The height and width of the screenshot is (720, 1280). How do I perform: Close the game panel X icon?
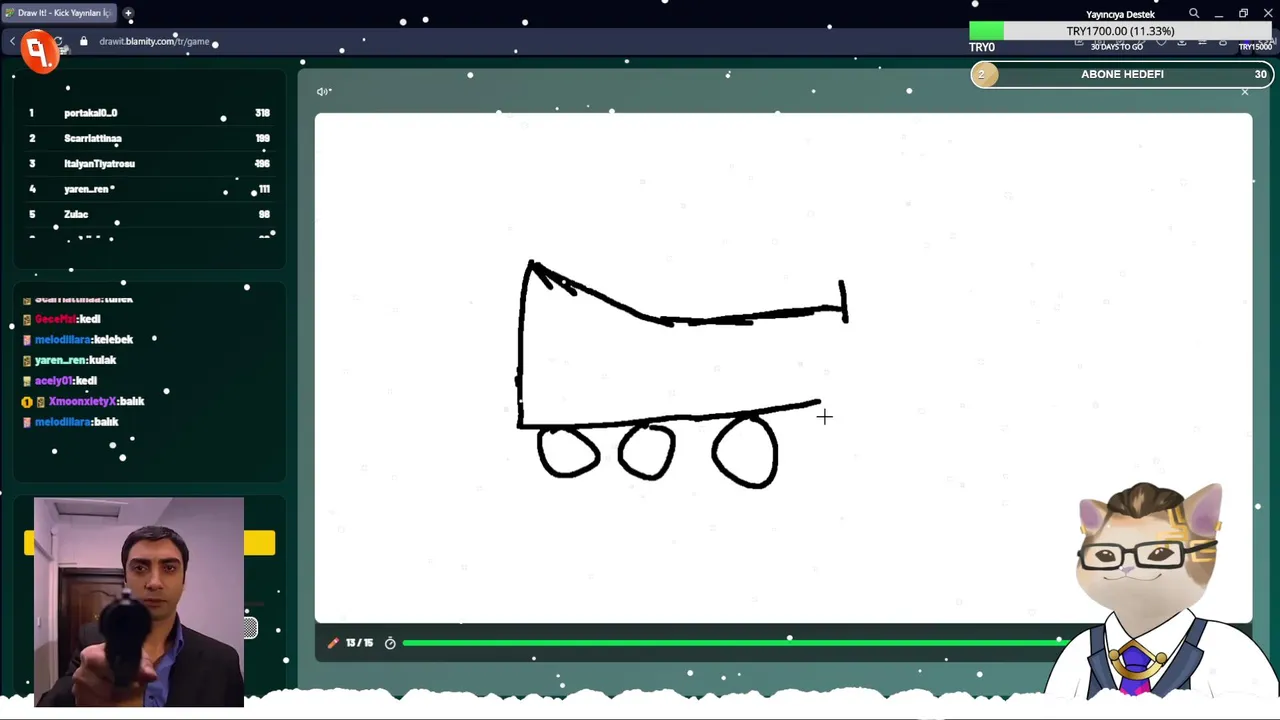pyautogui.click(x=1245, y=92)
